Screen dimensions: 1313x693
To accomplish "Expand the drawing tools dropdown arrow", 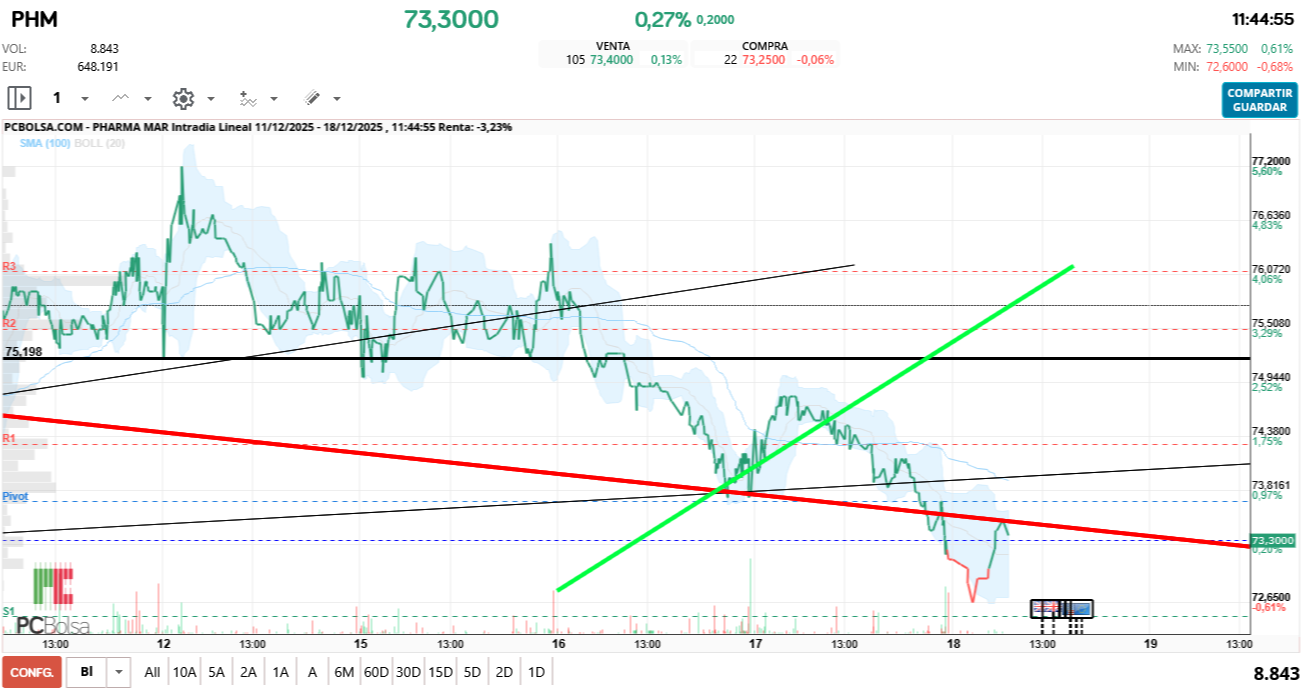I will [337, 99].
